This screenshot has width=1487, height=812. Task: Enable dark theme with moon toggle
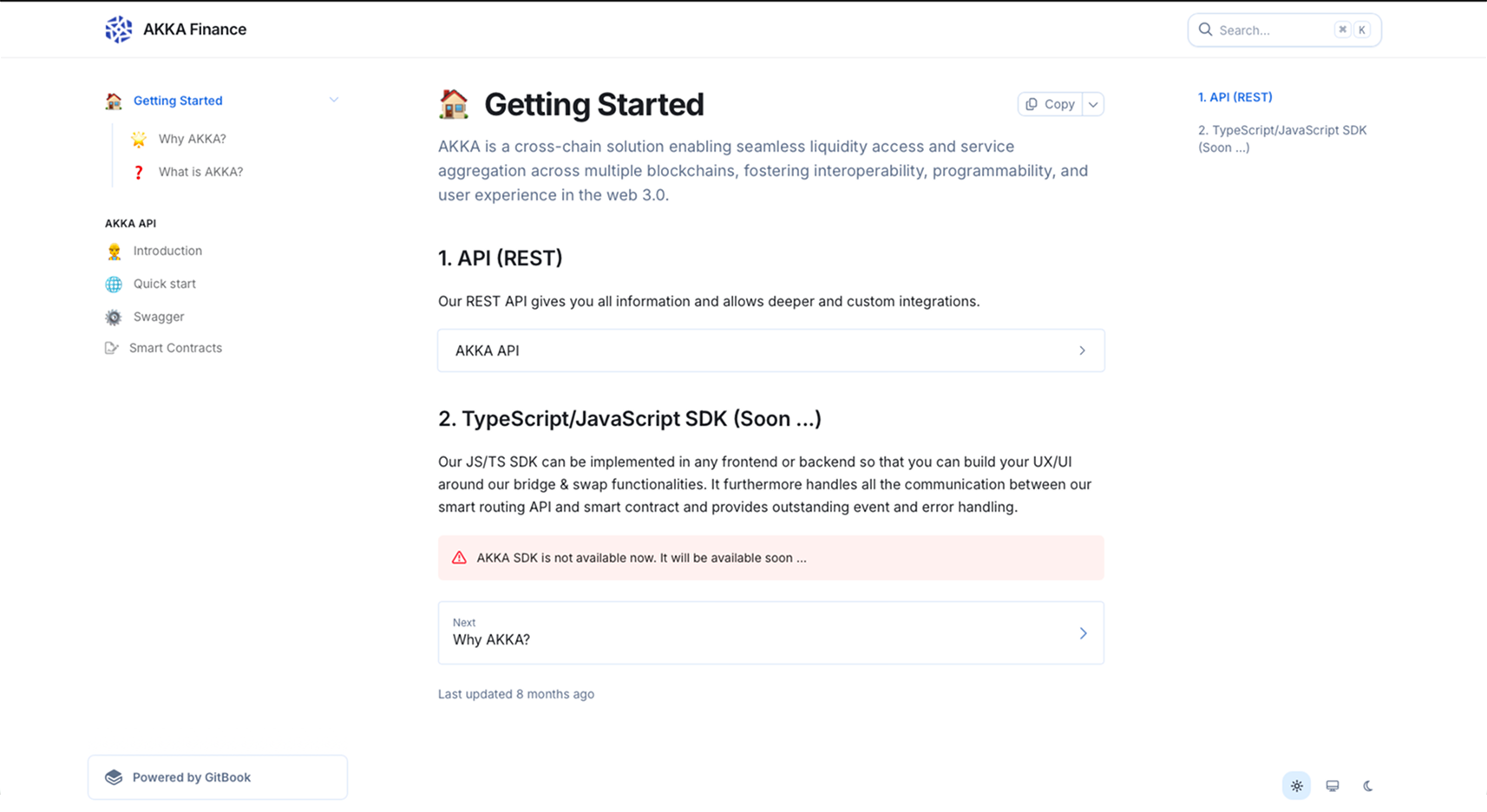pyautogui.click(x=1368, y=785)
